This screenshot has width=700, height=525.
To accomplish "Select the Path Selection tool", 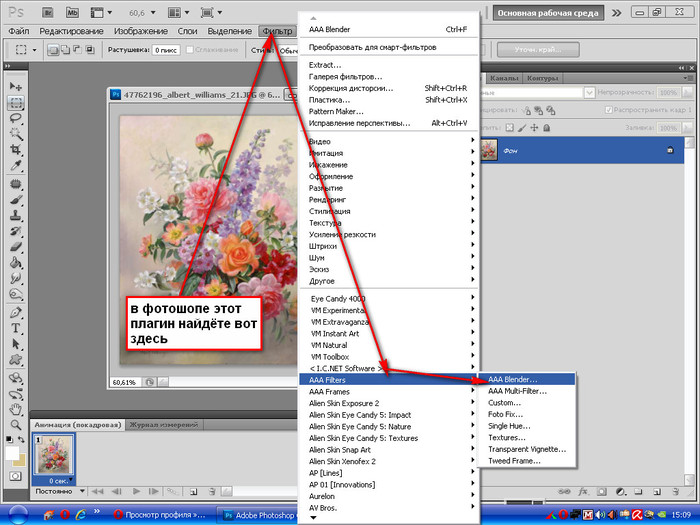I will (16, 344).
